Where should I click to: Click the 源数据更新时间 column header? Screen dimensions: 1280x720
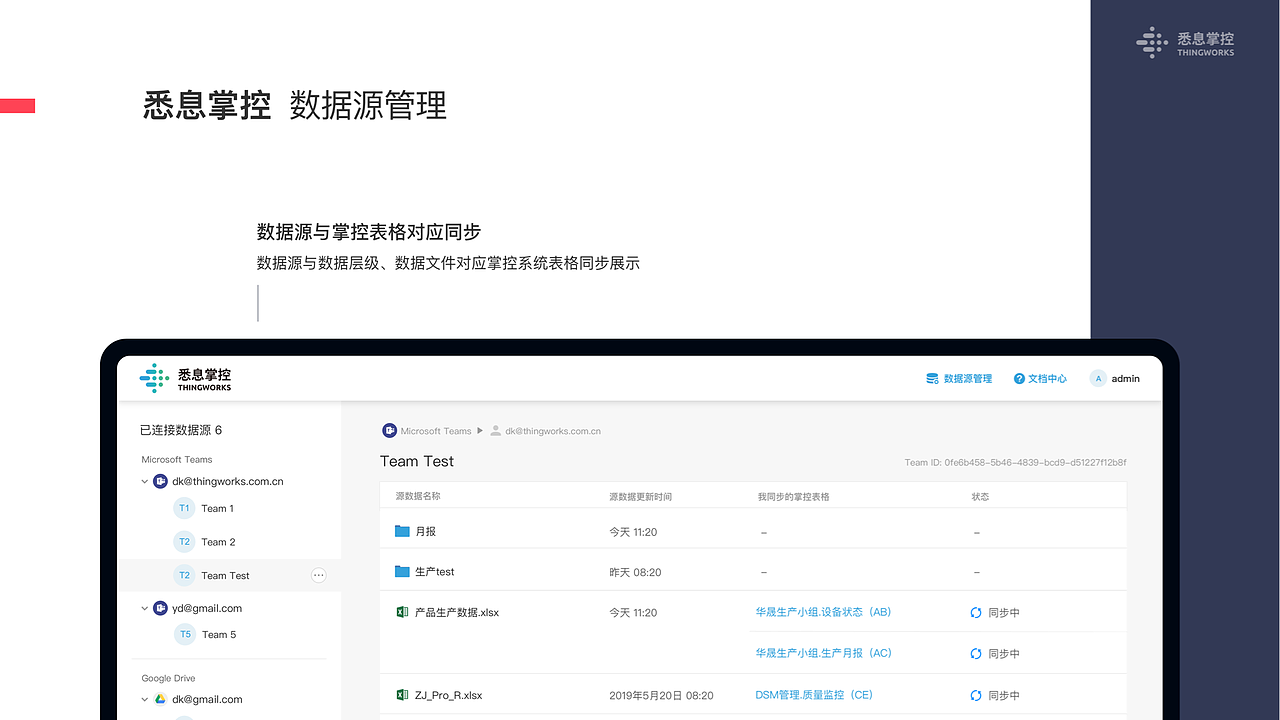tap(640, 497)
